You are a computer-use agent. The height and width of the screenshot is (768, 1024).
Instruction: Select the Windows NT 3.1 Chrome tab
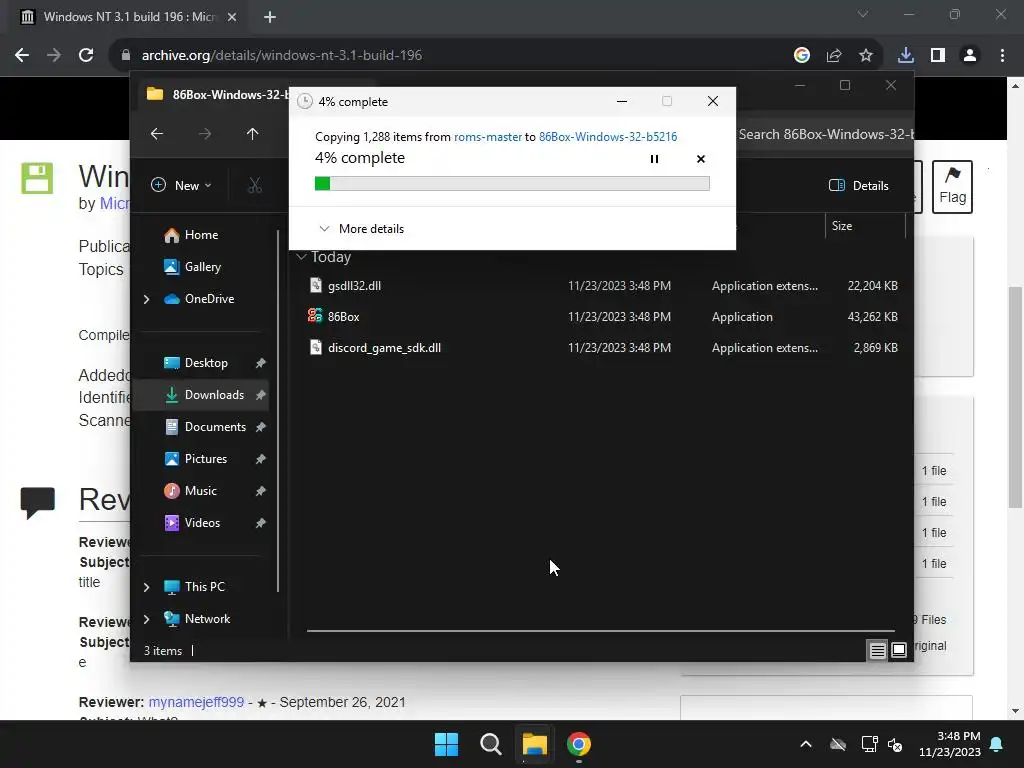[x=129, y=17]
